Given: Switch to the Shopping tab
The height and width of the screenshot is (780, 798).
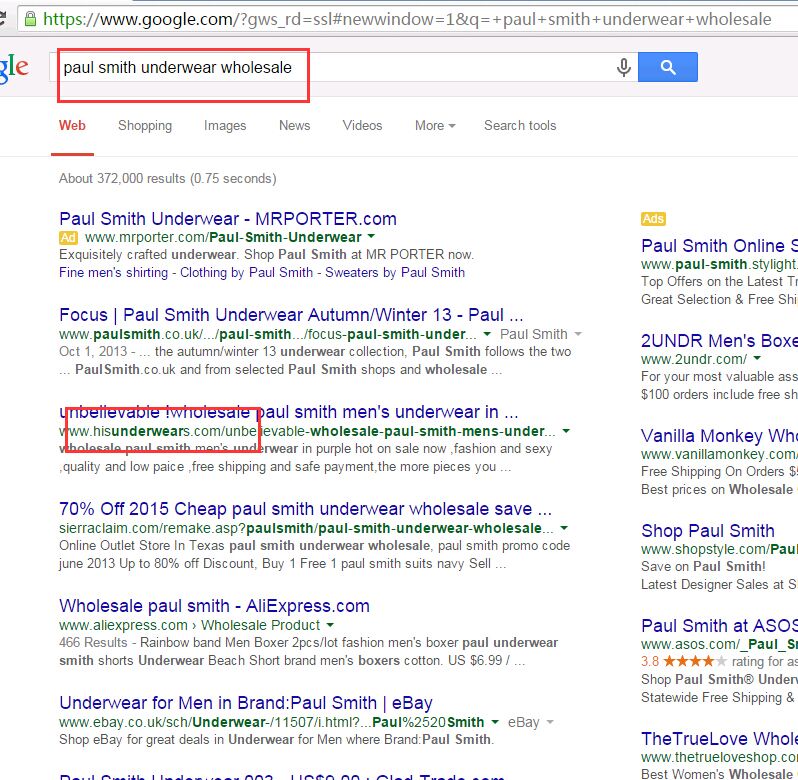Looking at the screenshot, I should tap(145, 126).
